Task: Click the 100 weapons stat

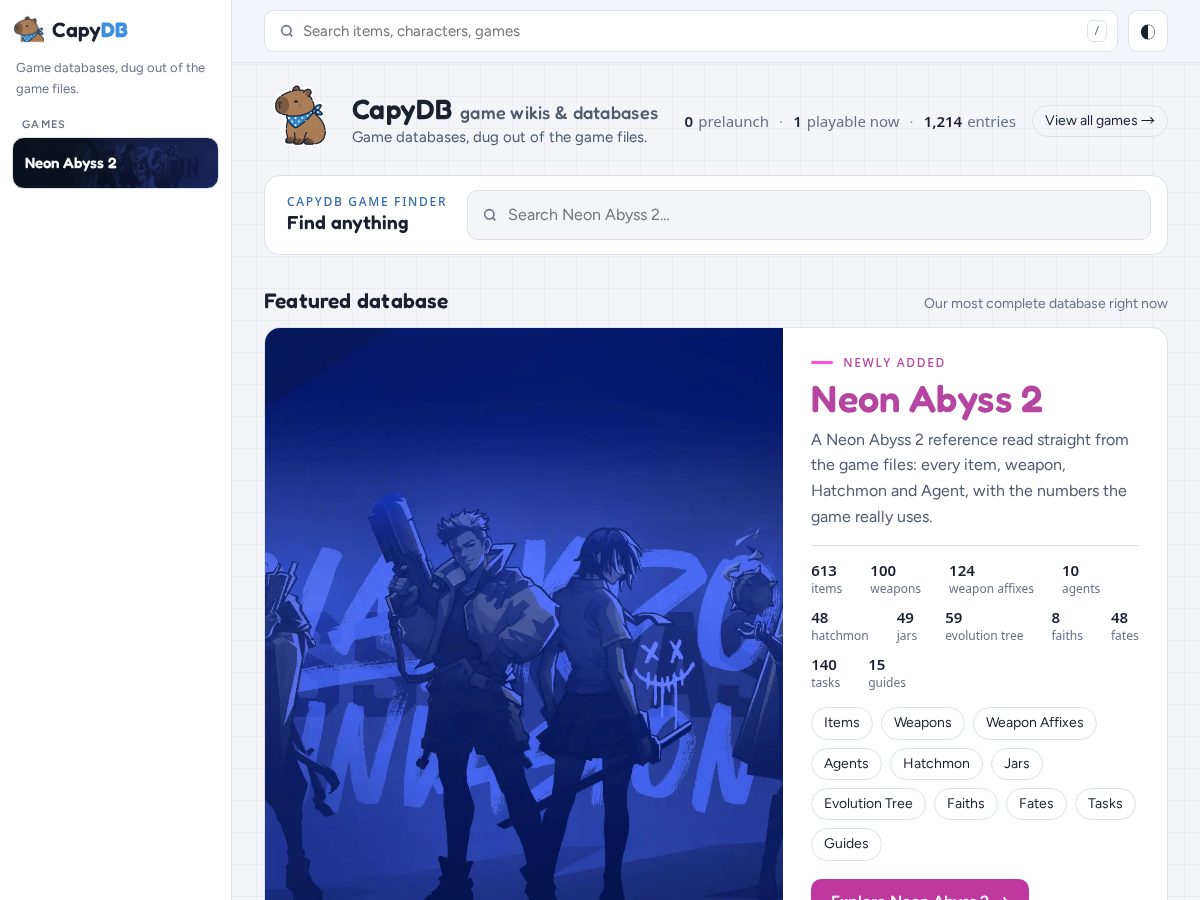Action: [x=895, y=580]
